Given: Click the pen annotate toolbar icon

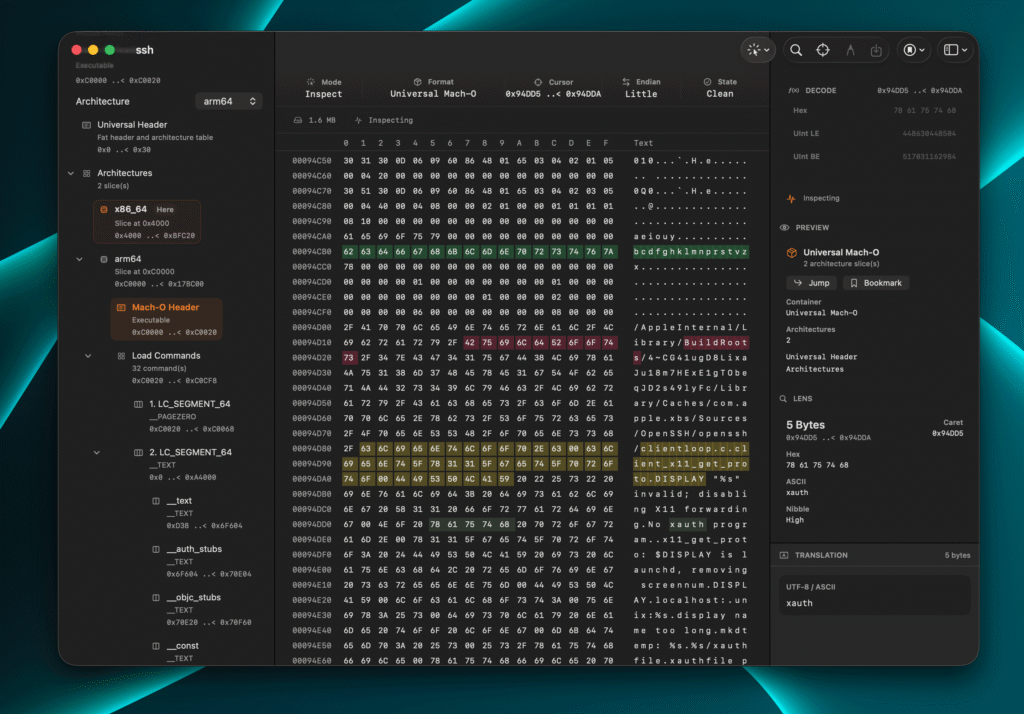Looking at the screenshot, I should pos(850,50).
